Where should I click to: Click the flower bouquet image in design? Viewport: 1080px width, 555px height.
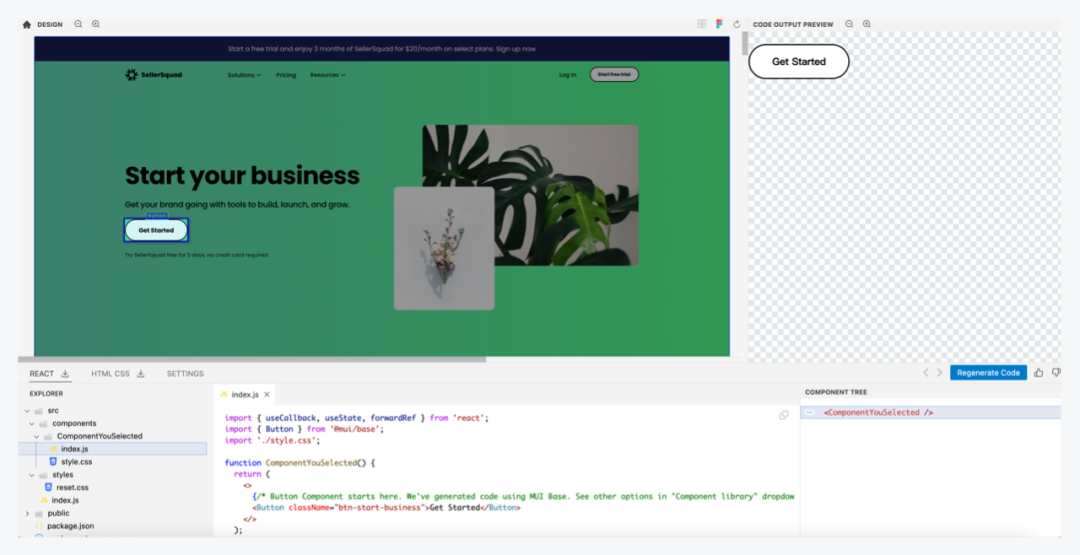[x=444, y=248]
